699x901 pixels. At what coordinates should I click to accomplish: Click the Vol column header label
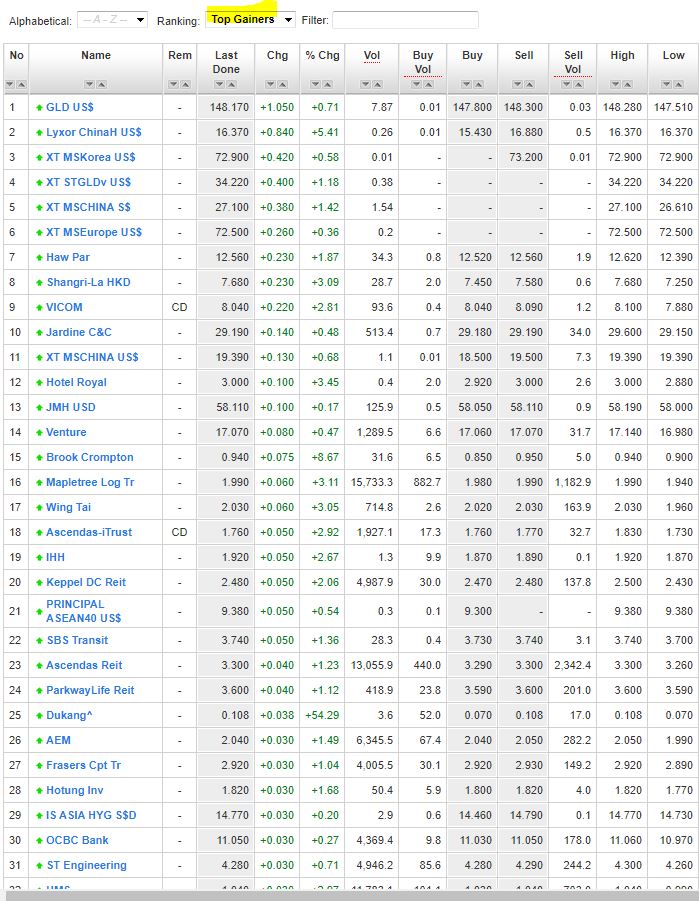click(x=372, y=56)
